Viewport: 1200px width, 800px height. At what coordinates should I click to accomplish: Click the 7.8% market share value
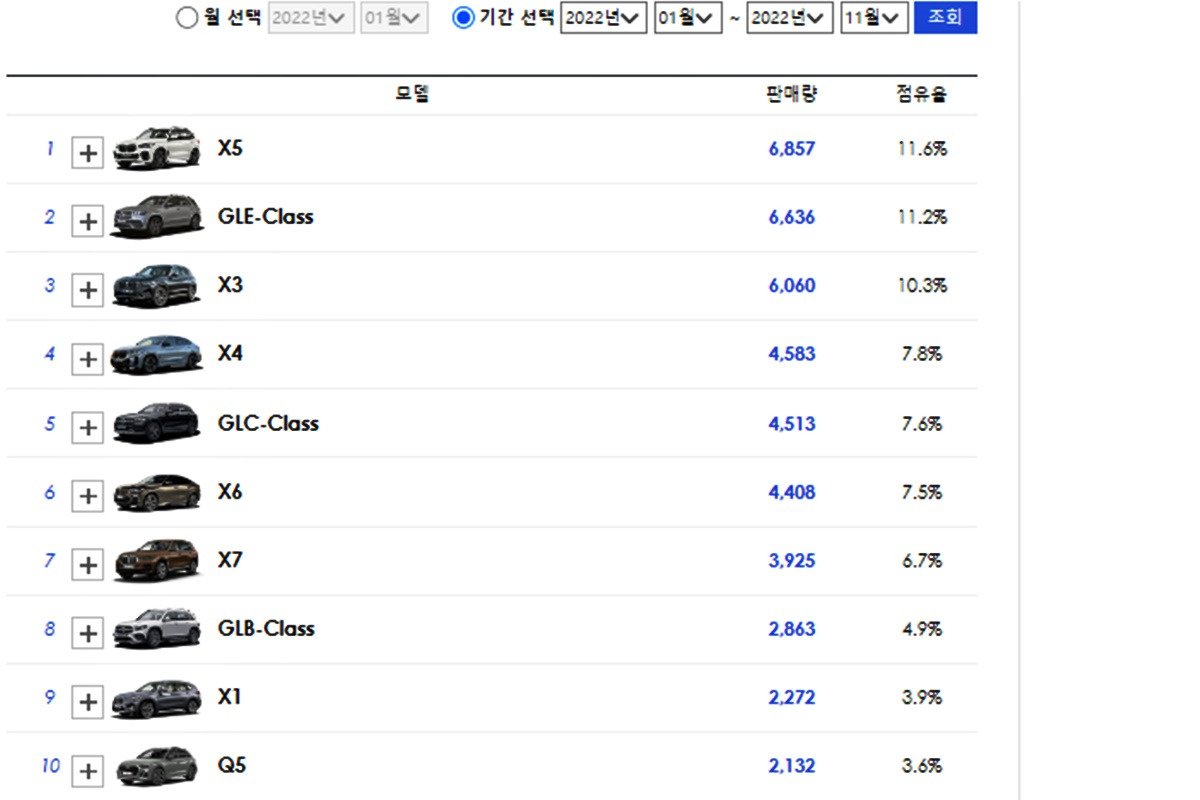922,354
